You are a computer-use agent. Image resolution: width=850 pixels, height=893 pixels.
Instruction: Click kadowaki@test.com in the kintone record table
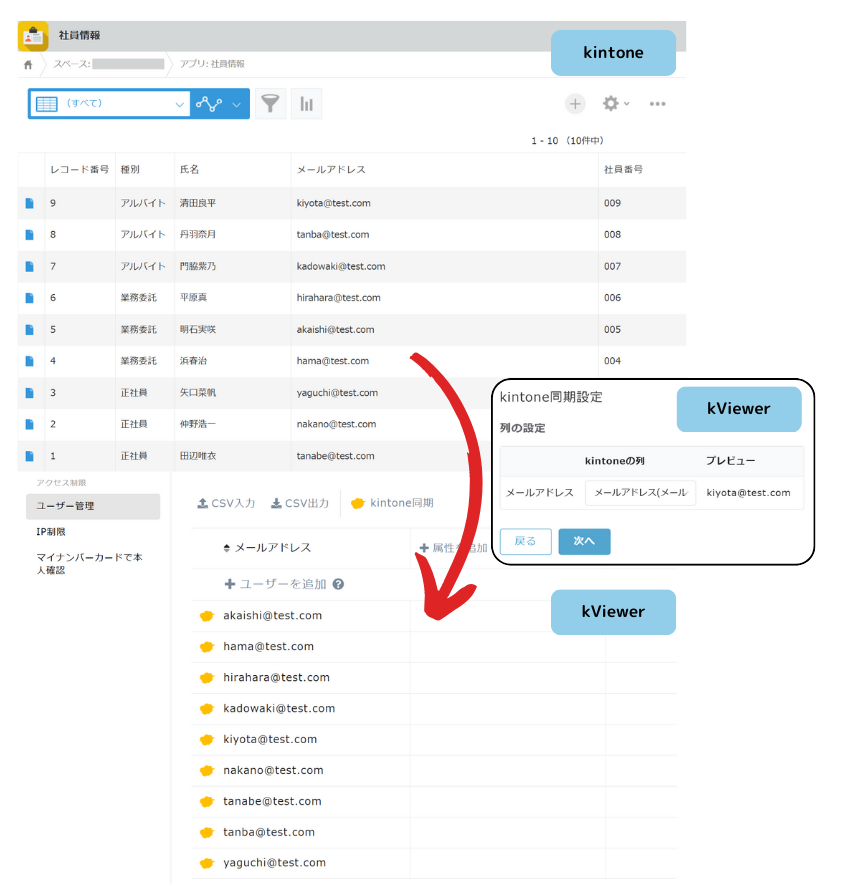click(x=341, y=267)
